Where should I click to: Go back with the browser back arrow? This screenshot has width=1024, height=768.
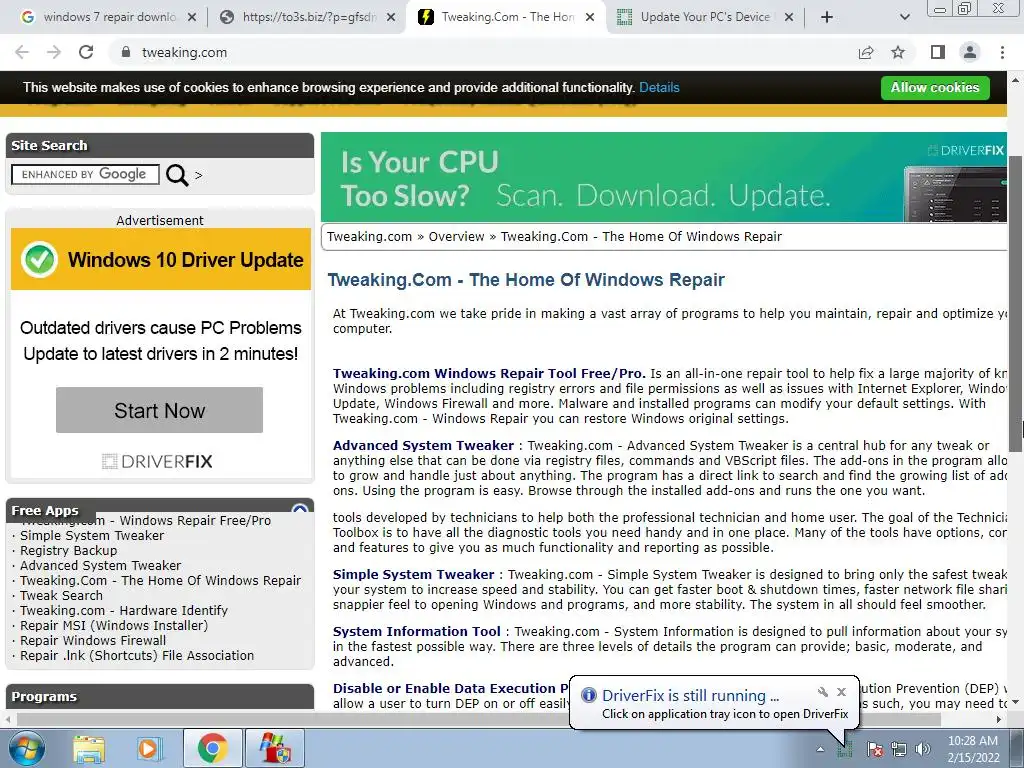(x=22, y=52)
